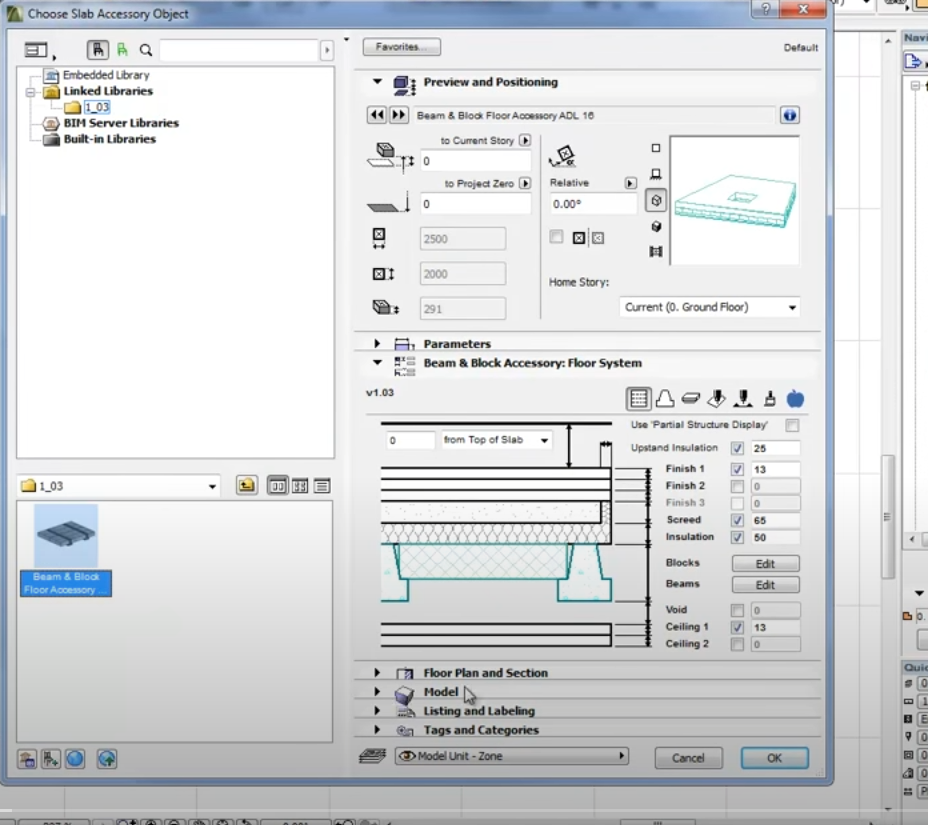Click the Cancel button
This screenshot has width=928, height=825.
[x=688, y=758]
